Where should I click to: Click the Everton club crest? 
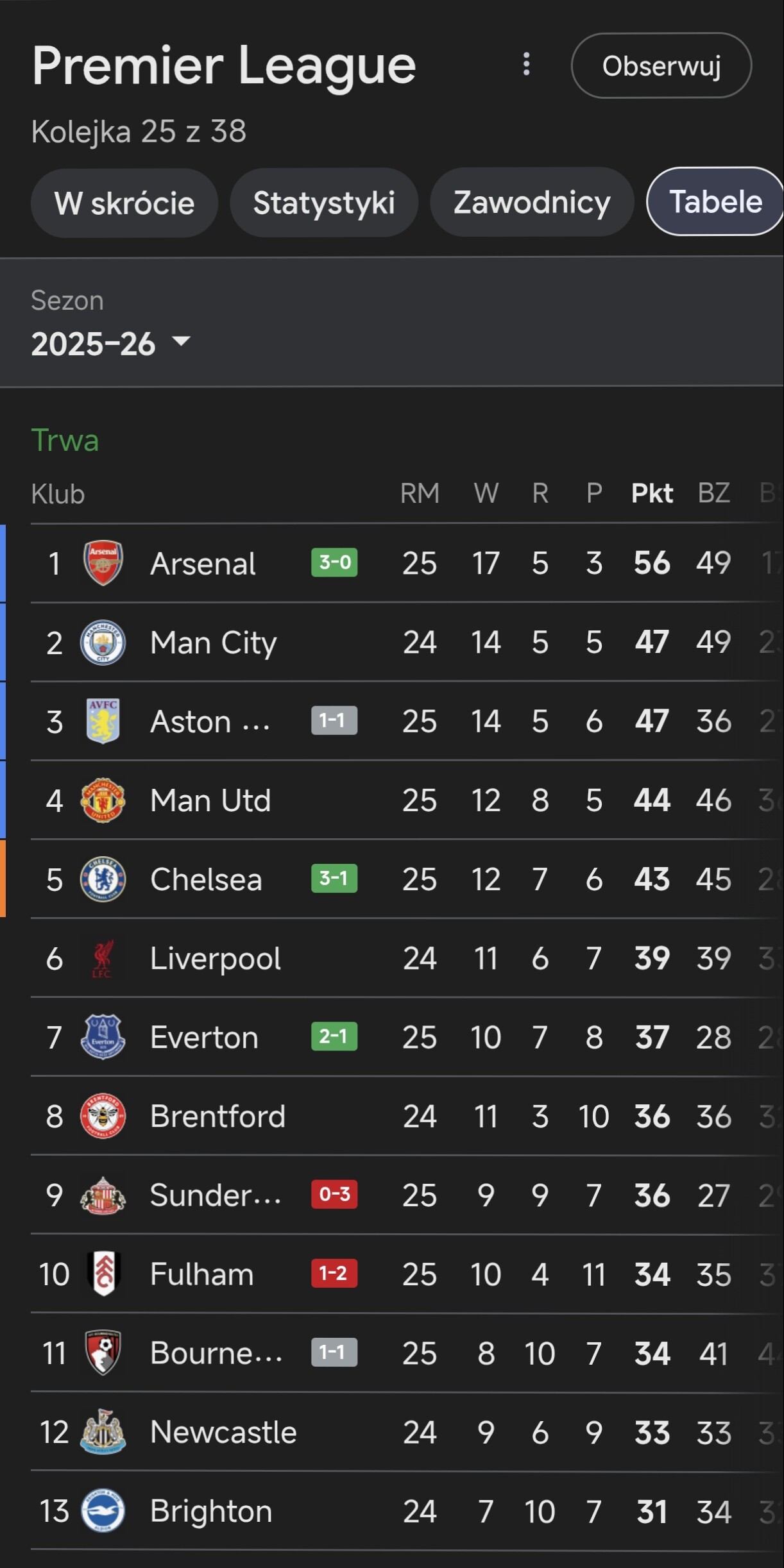click(103, 1037)
